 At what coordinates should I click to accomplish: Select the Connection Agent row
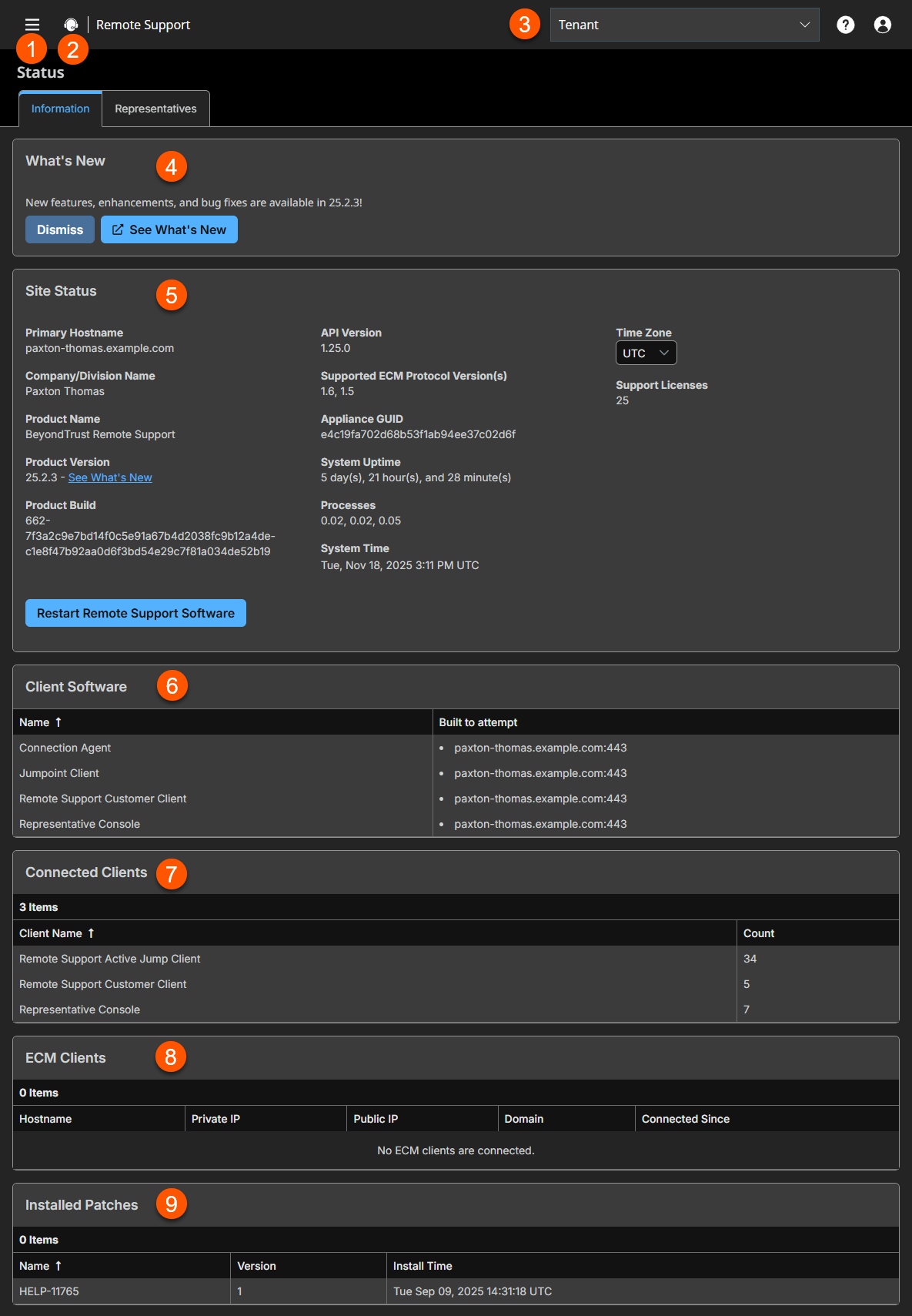(456, 748)
